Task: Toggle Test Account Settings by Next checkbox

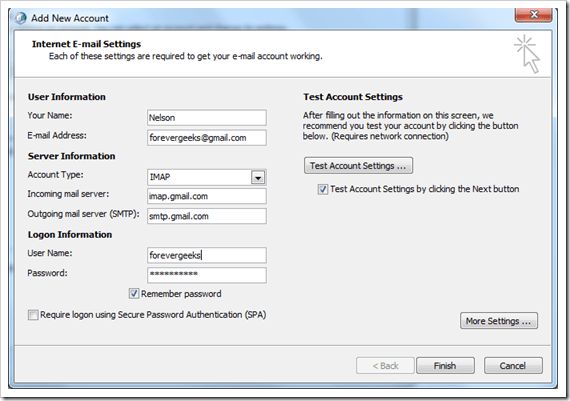Action: [x=322, y=189]
